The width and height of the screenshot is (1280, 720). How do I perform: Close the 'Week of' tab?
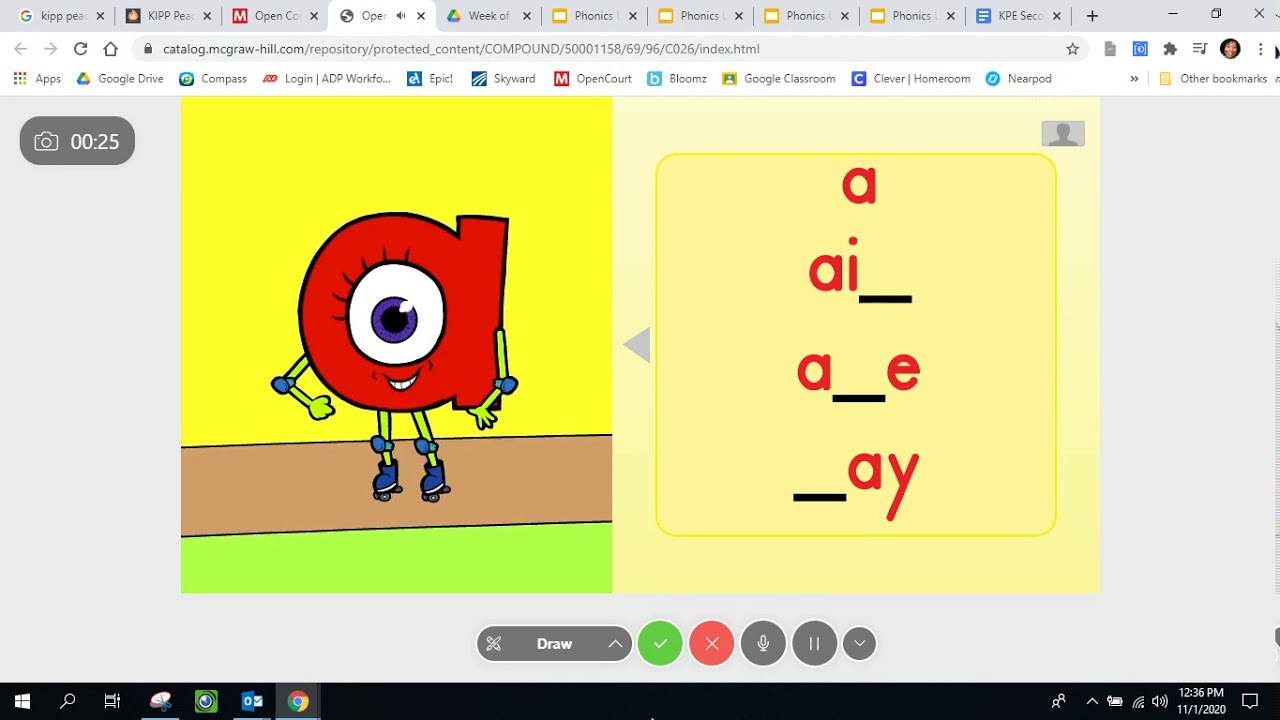(x=526, y=16)
